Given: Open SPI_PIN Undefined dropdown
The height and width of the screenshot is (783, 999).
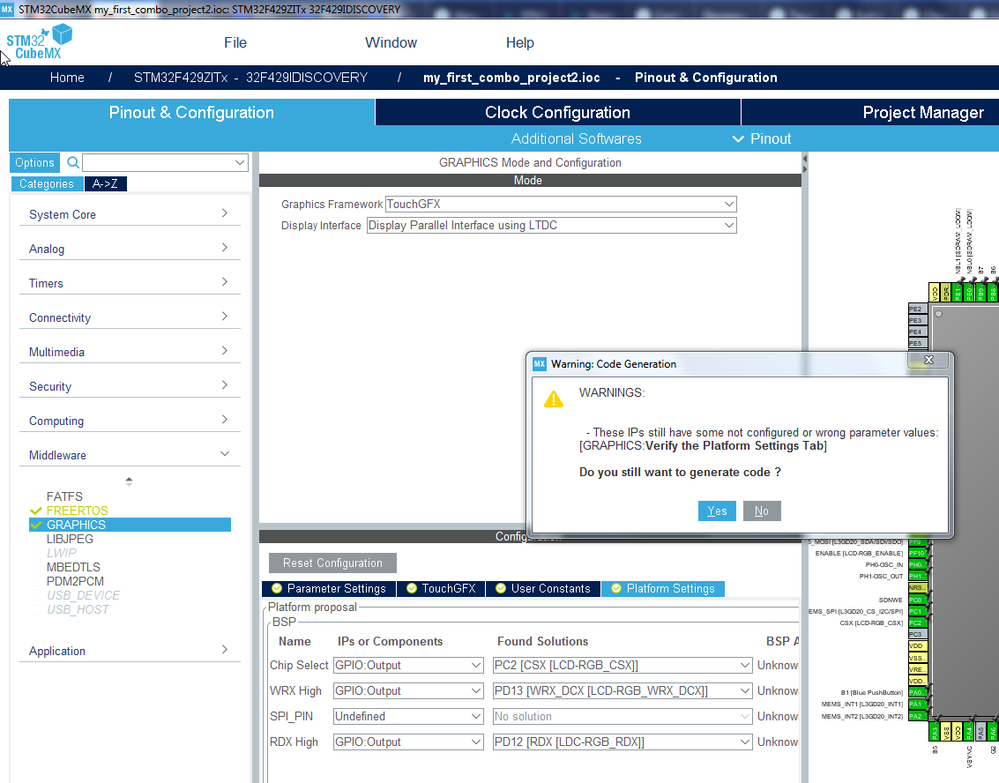Looking at the screenshot, I should pos(408,716).
